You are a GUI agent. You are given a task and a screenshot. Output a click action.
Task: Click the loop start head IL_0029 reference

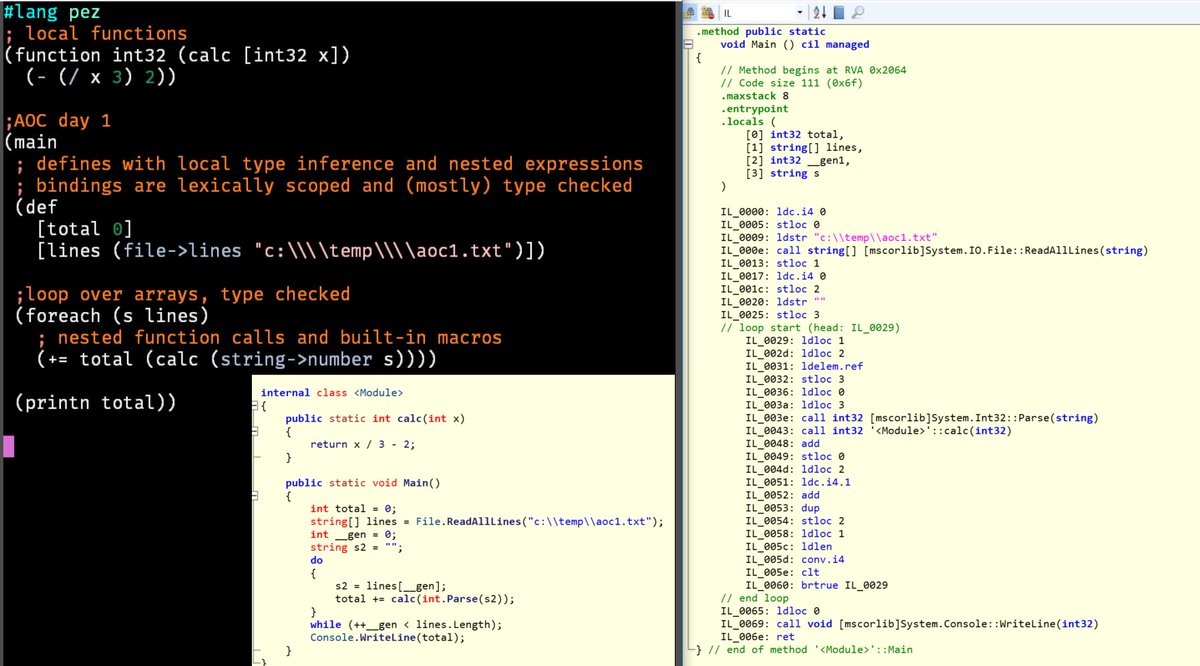(x=875, y=327)
